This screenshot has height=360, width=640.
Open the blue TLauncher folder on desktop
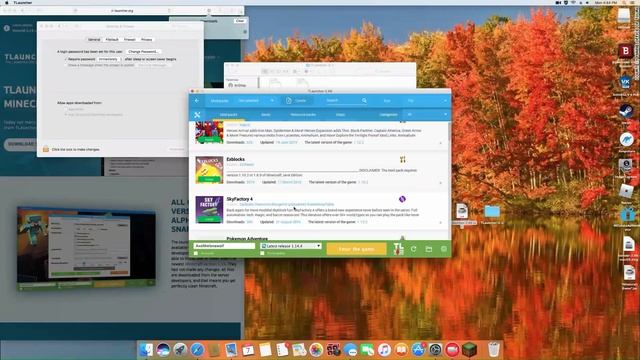point(492,211)
